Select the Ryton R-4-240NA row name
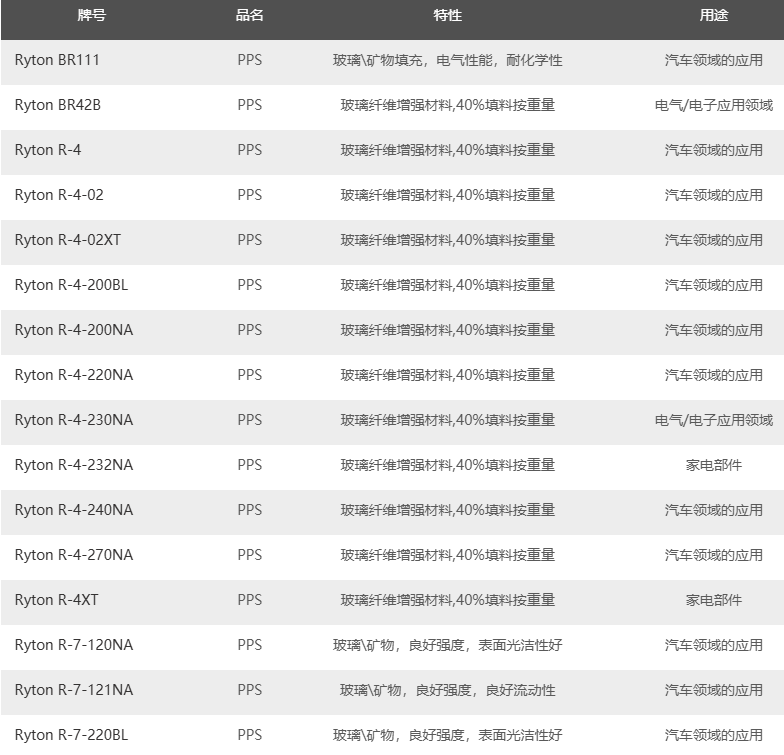 click(x=73, y=510)
